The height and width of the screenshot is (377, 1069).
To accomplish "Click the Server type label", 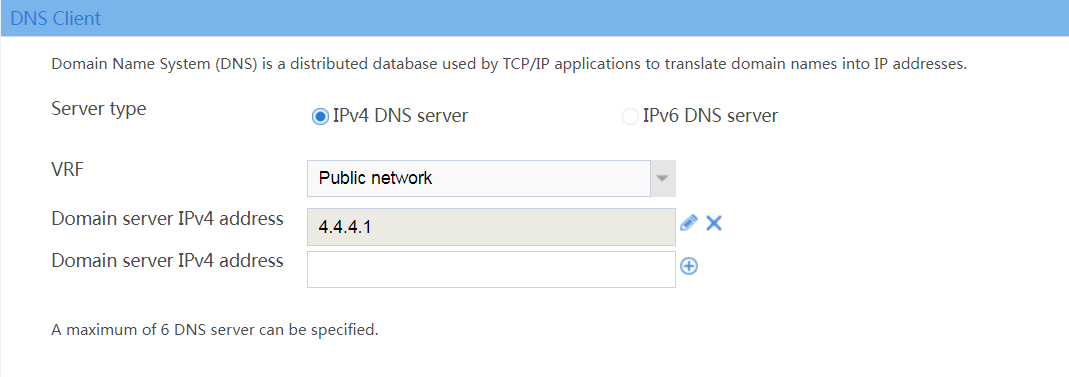I will pos(99,109).
